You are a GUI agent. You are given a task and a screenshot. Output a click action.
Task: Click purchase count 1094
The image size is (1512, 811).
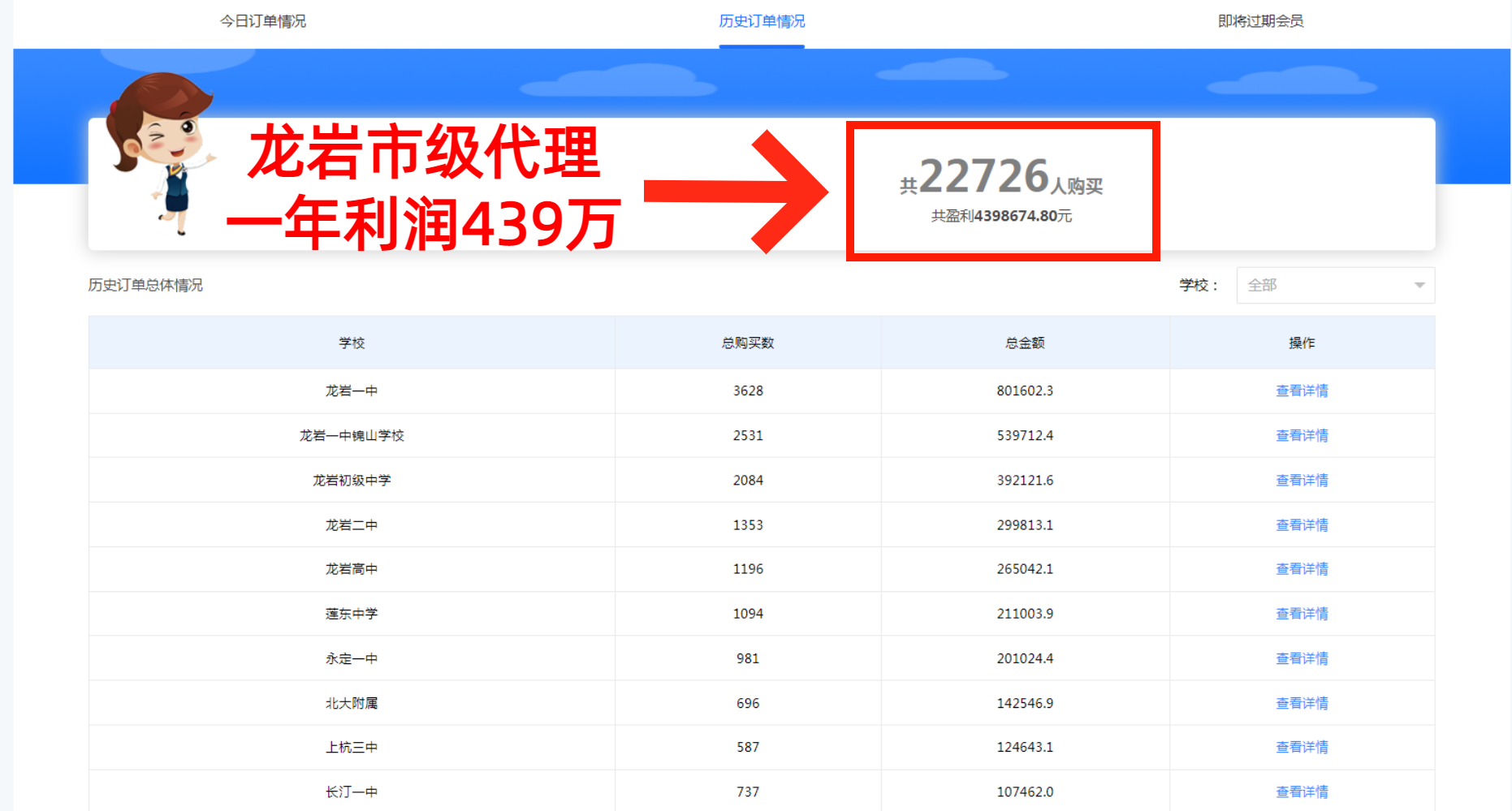tap(748, 613)
